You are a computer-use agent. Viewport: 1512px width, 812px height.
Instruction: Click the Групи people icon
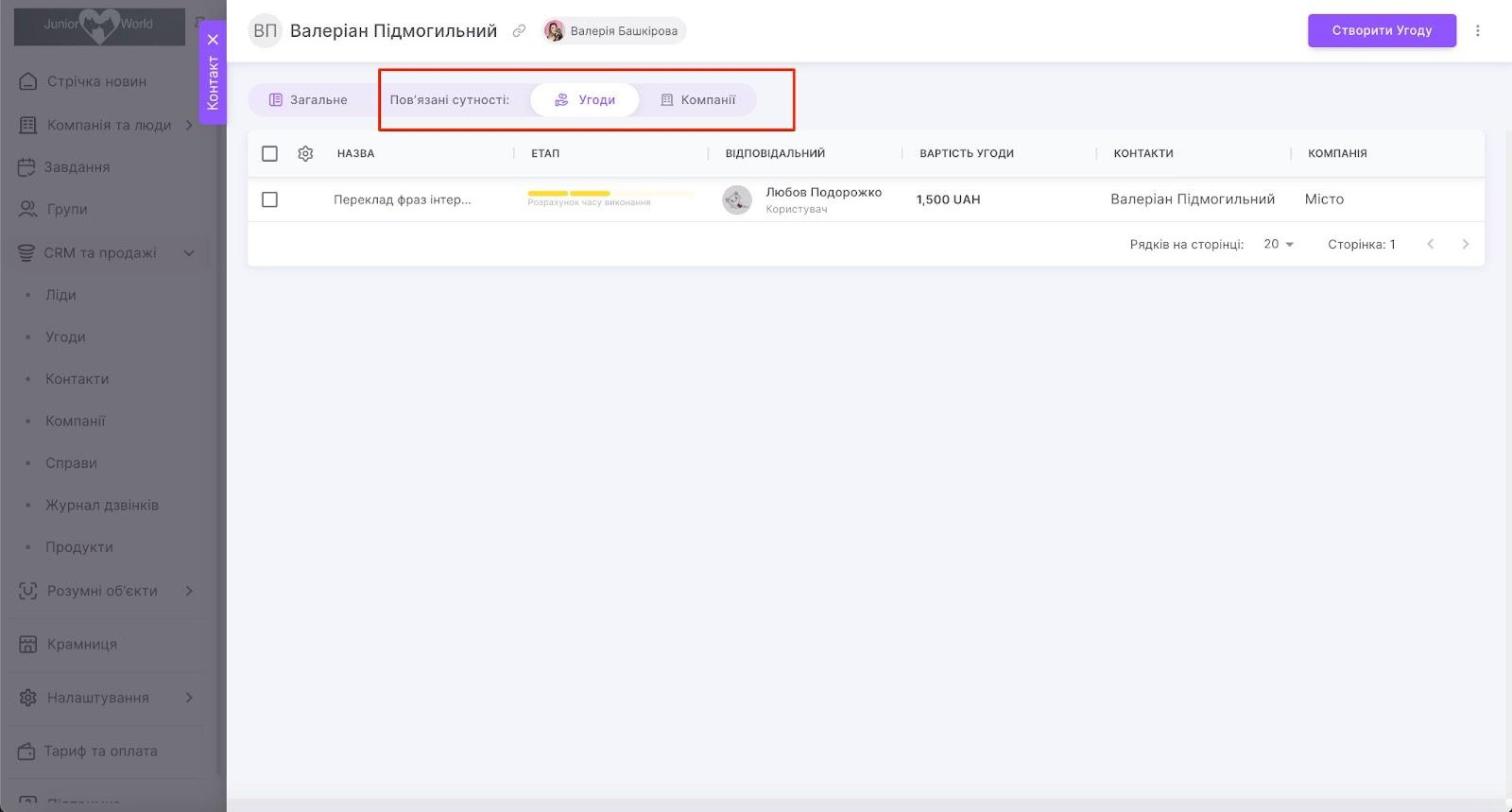(28, 209)
